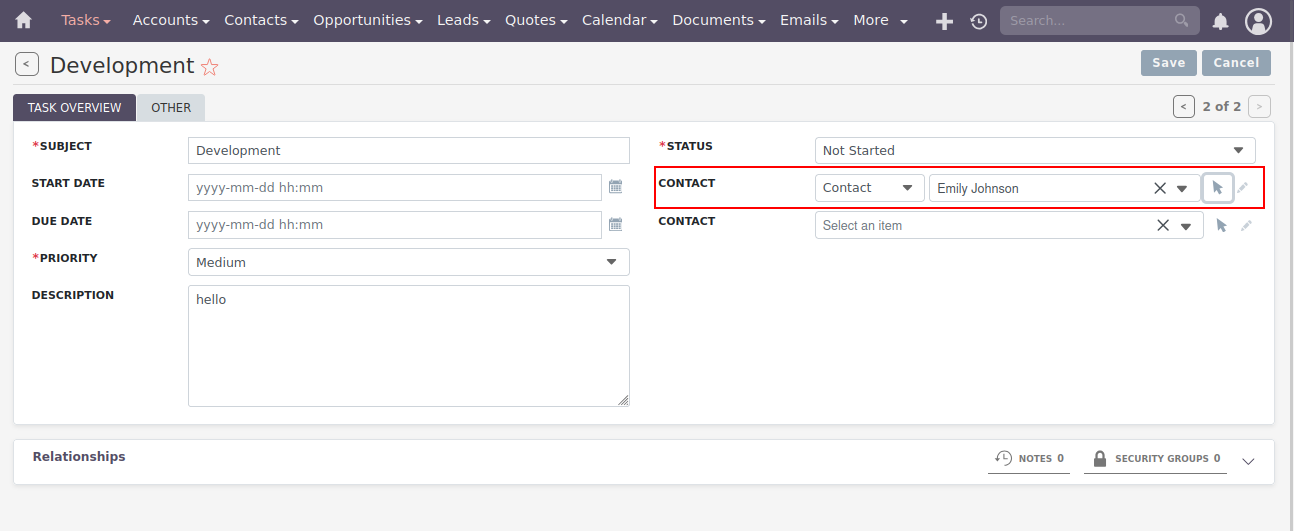Image resolution: width=1294 pixels, height=531 pixels.
Task: Open the Contacts menu
Action: pyautogui.click(x=262, y=20)
